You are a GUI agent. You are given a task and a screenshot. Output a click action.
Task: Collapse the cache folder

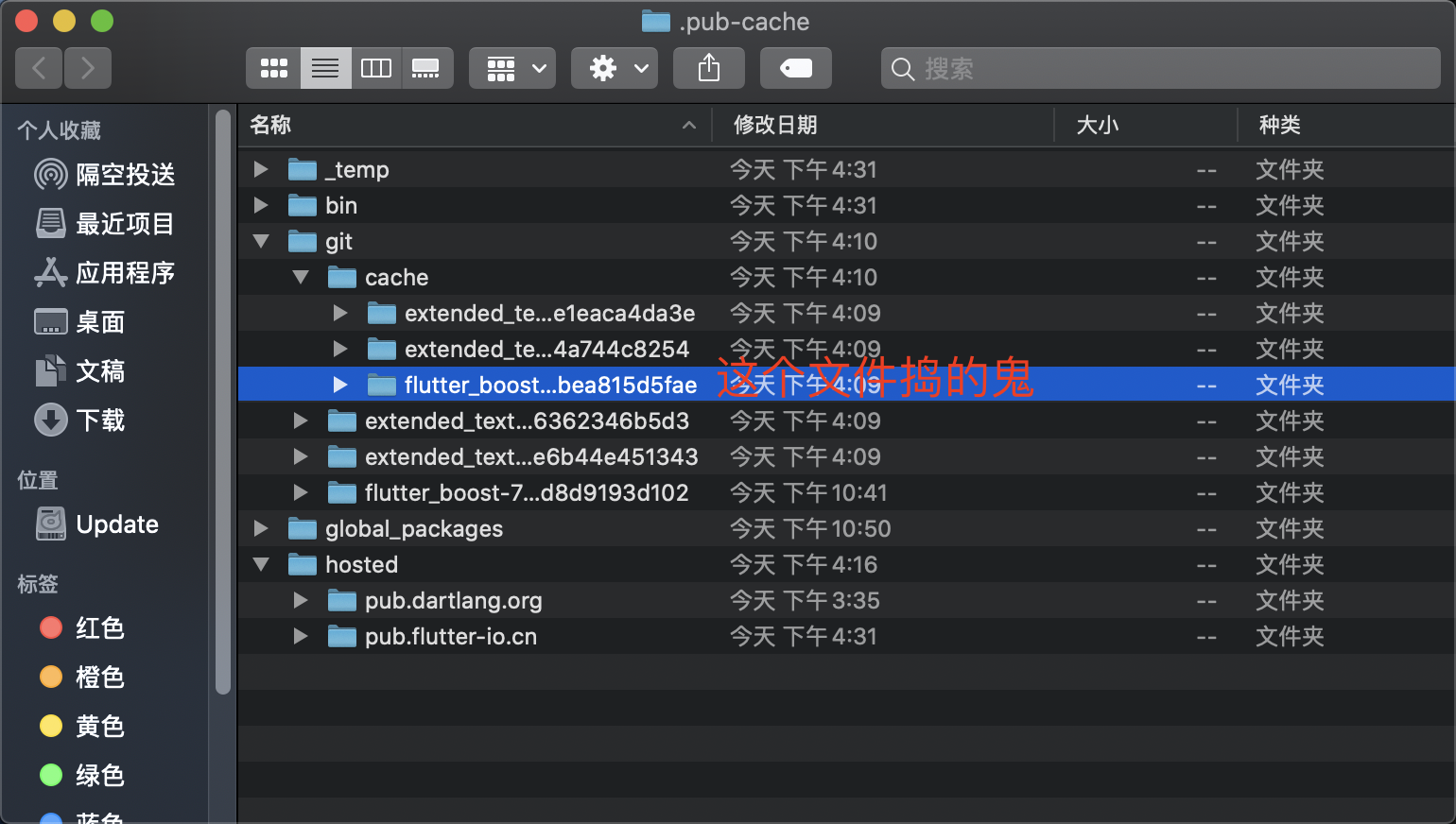[x=301, y=278]
